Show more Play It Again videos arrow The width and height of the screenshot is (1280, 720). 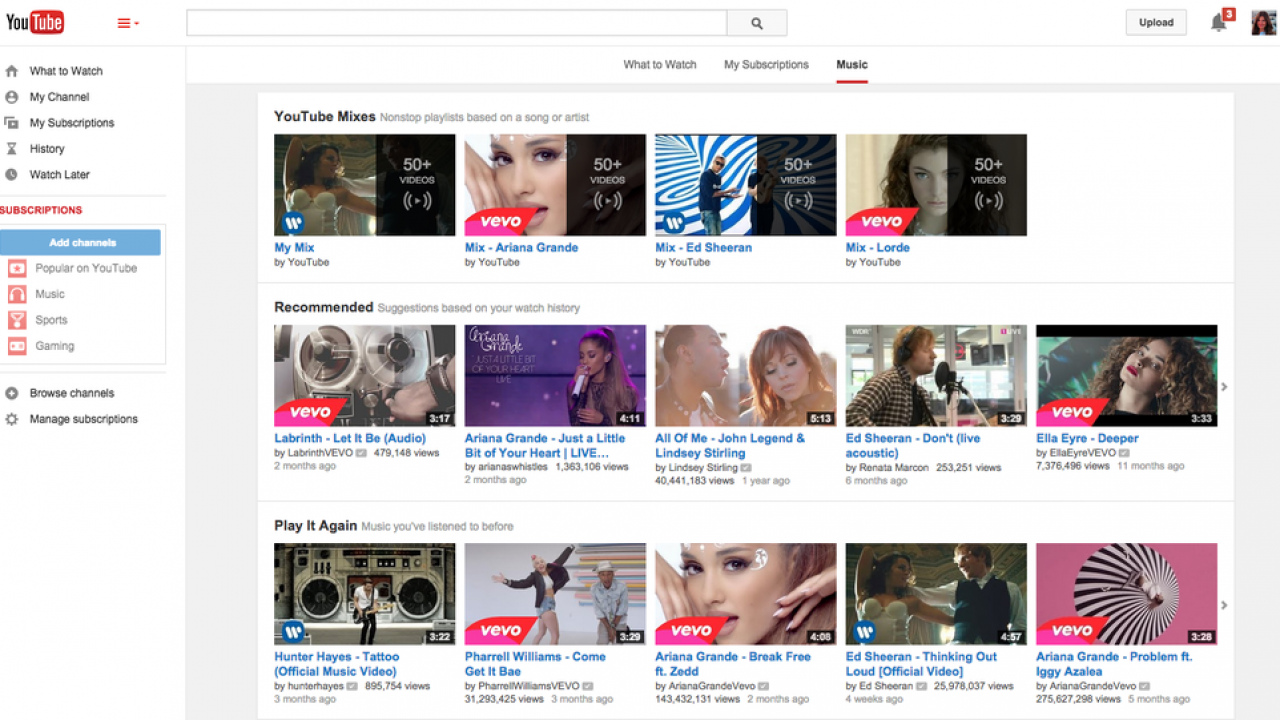[x=1224, y=605]
